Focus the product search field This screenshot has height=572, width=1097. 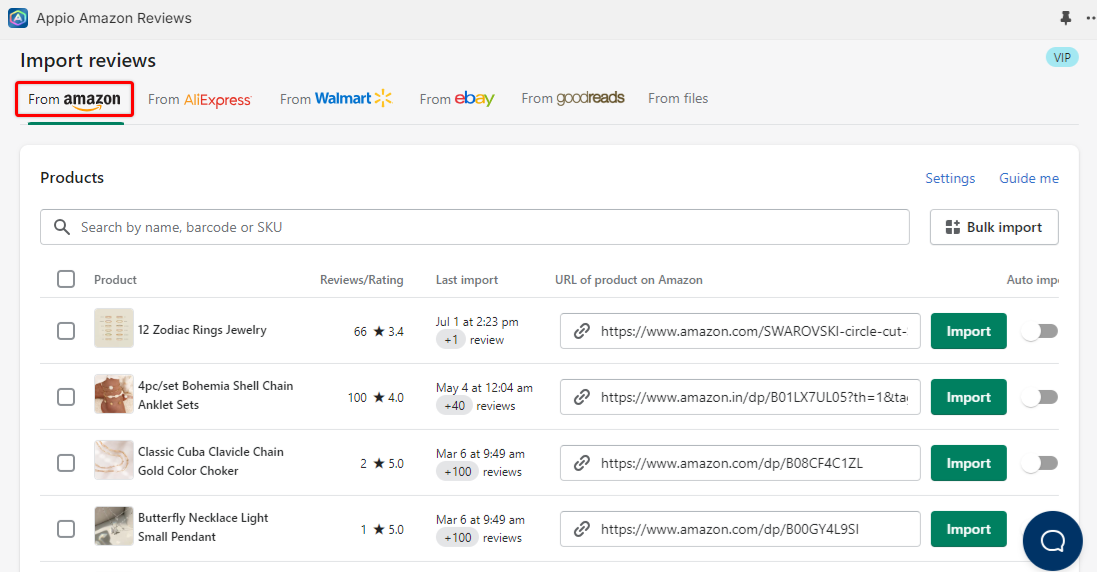pos(490,227)
